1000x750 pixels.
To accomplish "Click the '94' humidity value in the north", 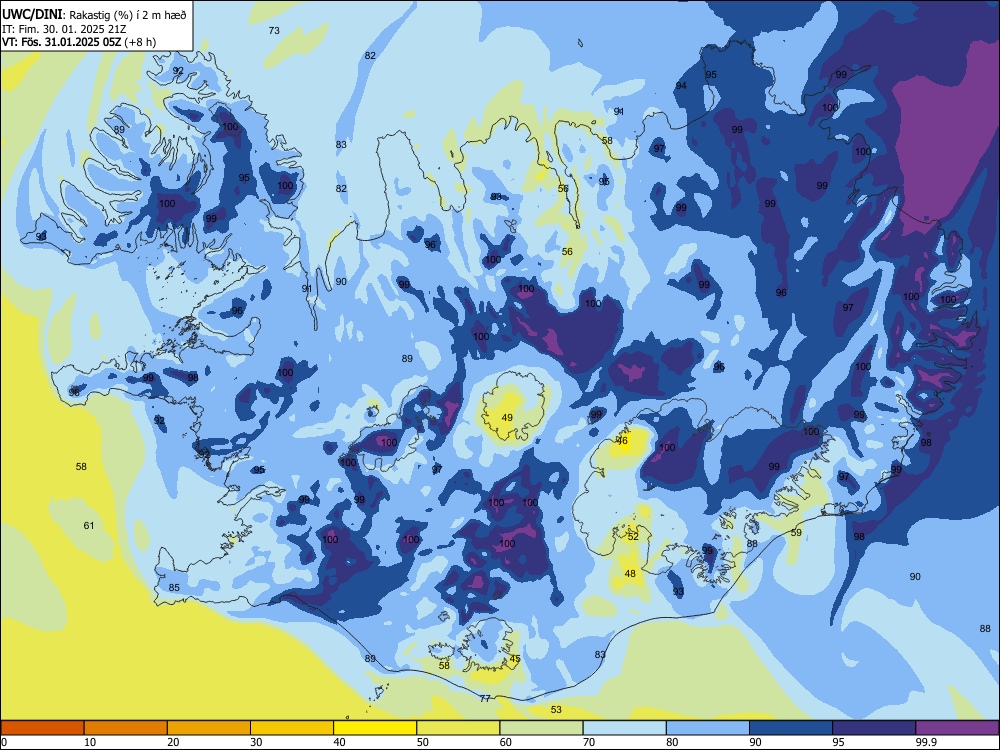I will (x=681, y=85).
